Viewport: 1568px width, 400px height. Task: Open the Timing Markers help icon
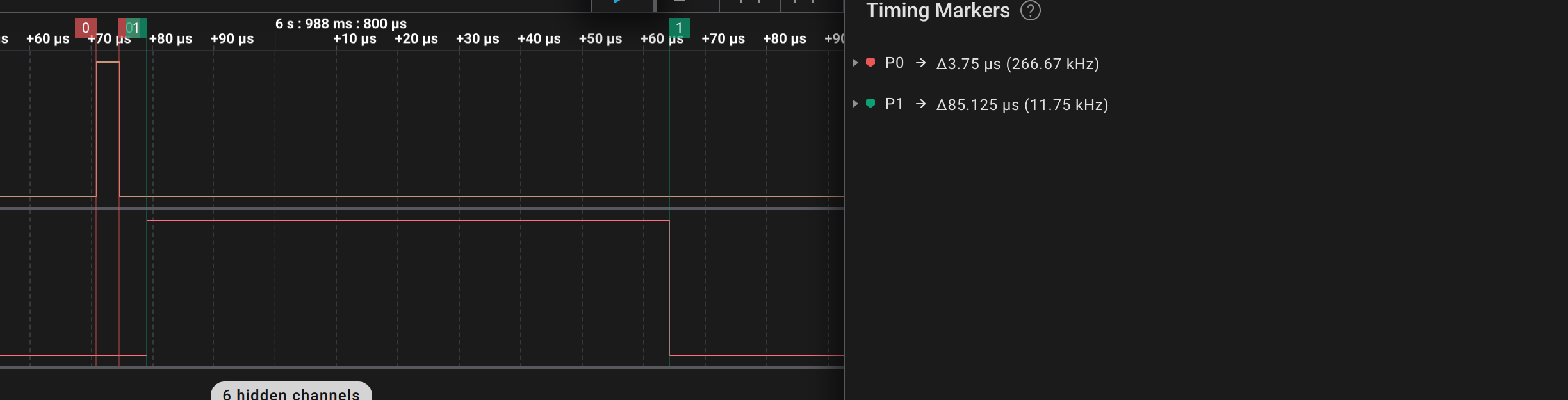point(1030,10)
